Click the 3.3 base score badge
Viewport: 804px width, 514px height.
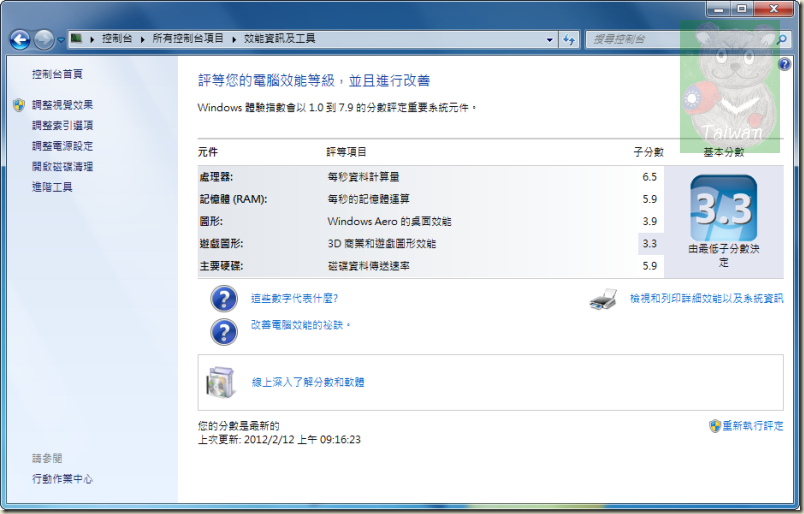[723, 208]
